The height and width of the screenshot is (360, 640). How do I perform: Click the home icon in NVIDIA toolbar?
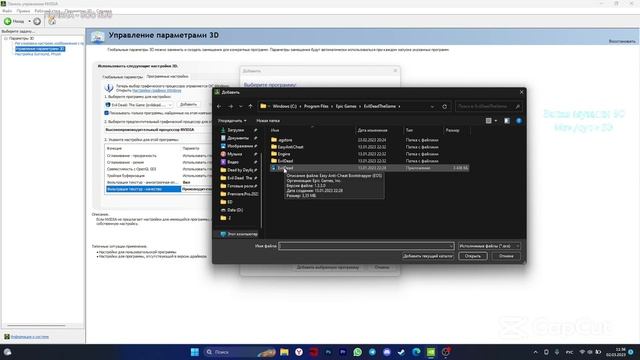point(52,21)
